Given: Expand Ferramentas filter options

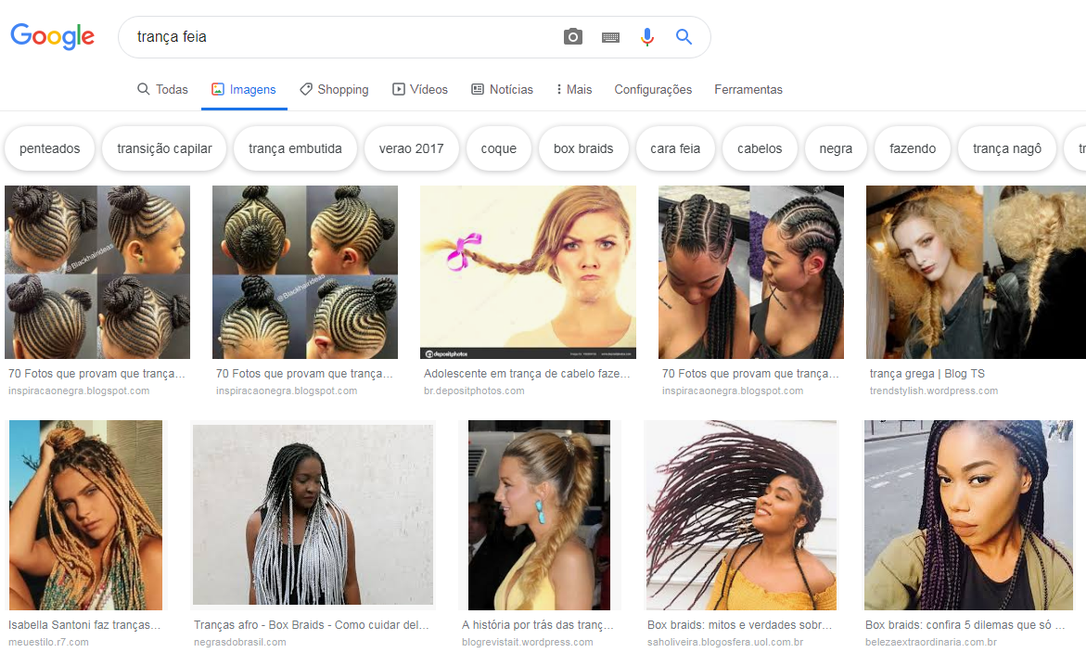Looking at the screenshot, I should tap(748, 89).
